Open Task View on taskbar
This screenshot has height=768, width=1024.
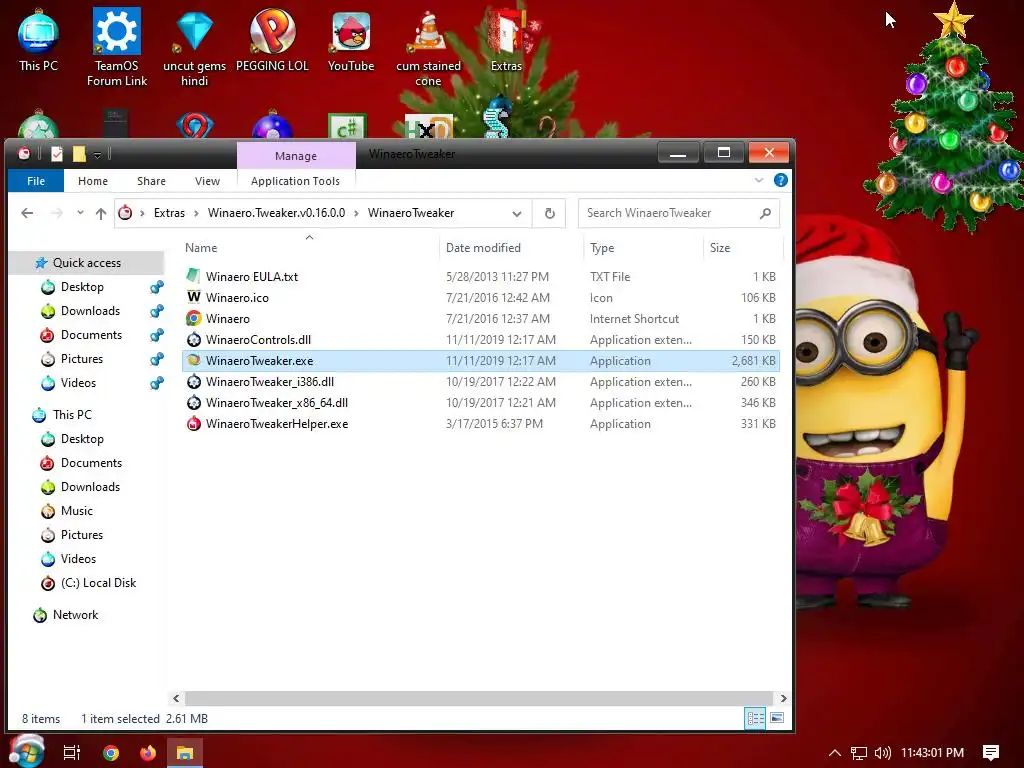click(72, 753)
